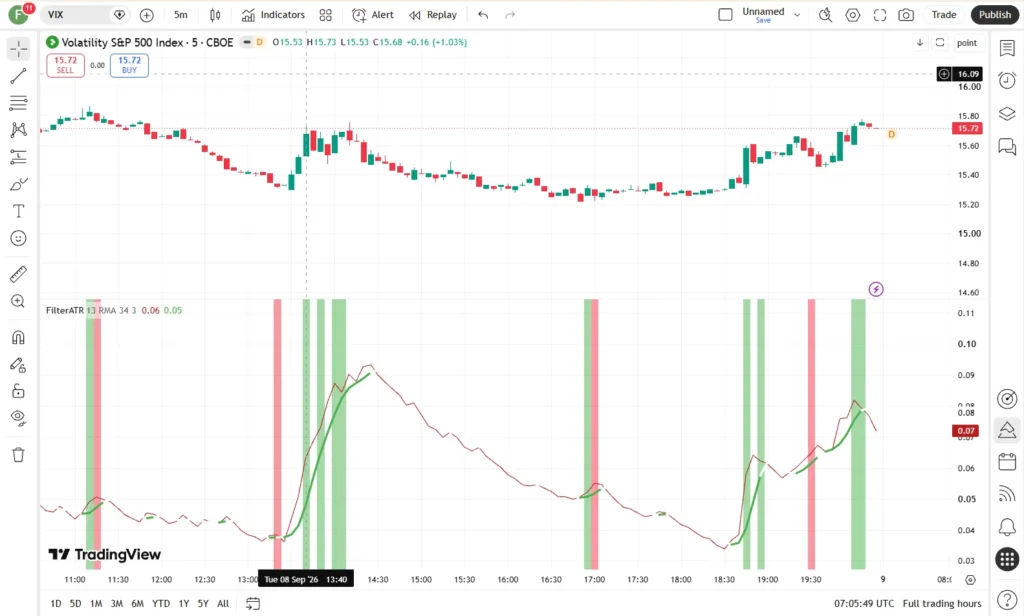Activate the zoom in tool
This screenshot has width=1024, height=616.
(x=18, y=301)
